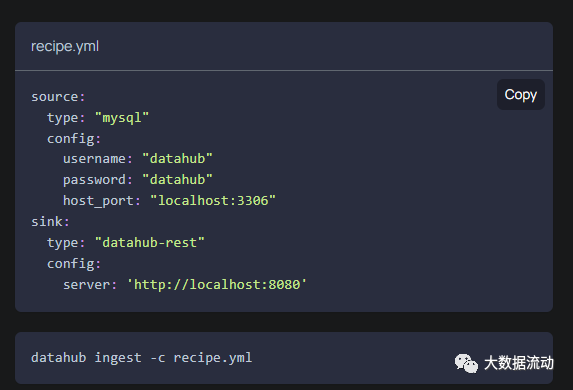The height and width of the screenshot is (390, 573).
Task: Click the type: "datahub-rest" line
Action: click(x=126, y=243)
